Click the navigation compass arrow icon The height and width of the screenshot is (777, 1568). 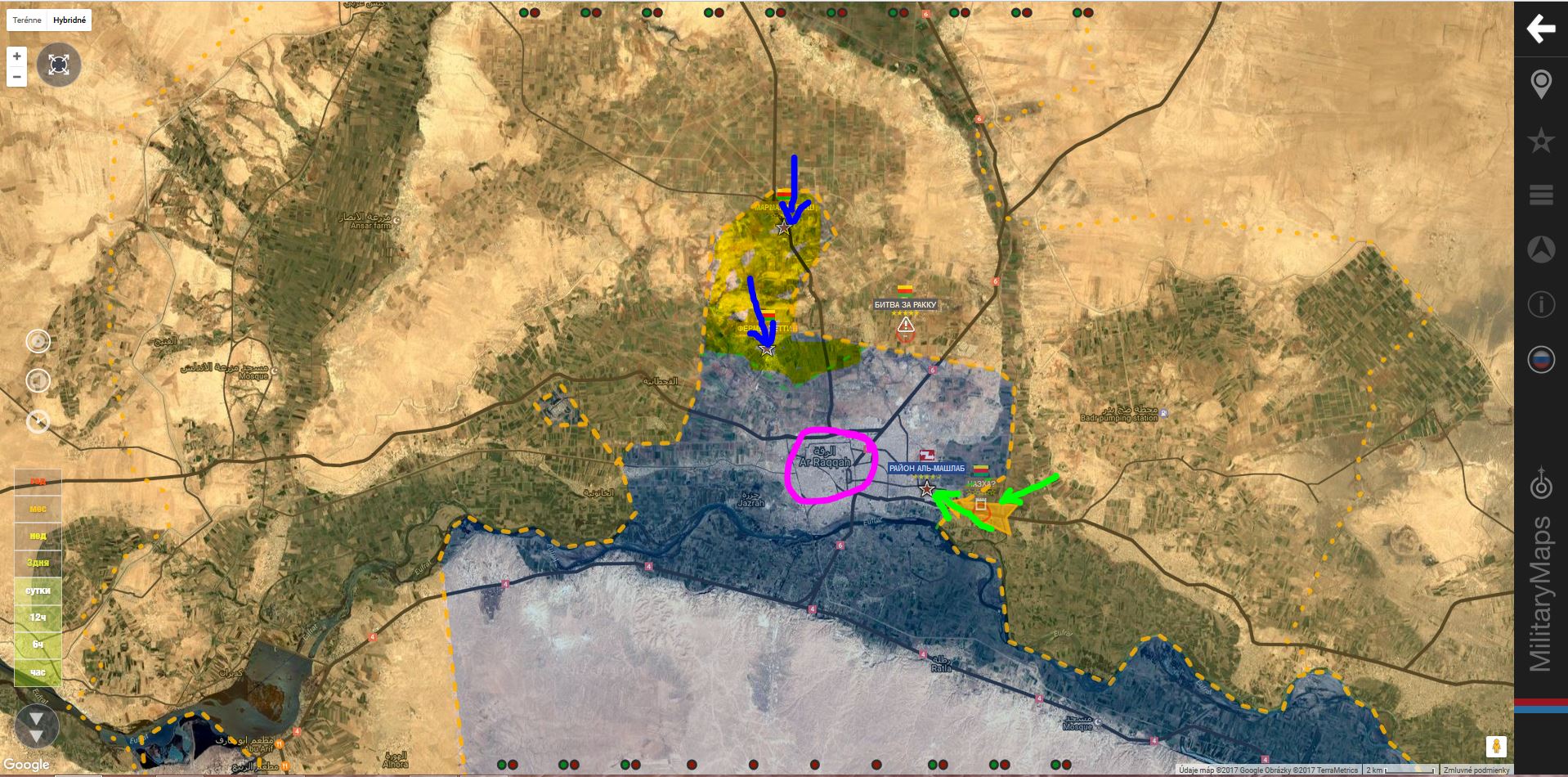1540,249
